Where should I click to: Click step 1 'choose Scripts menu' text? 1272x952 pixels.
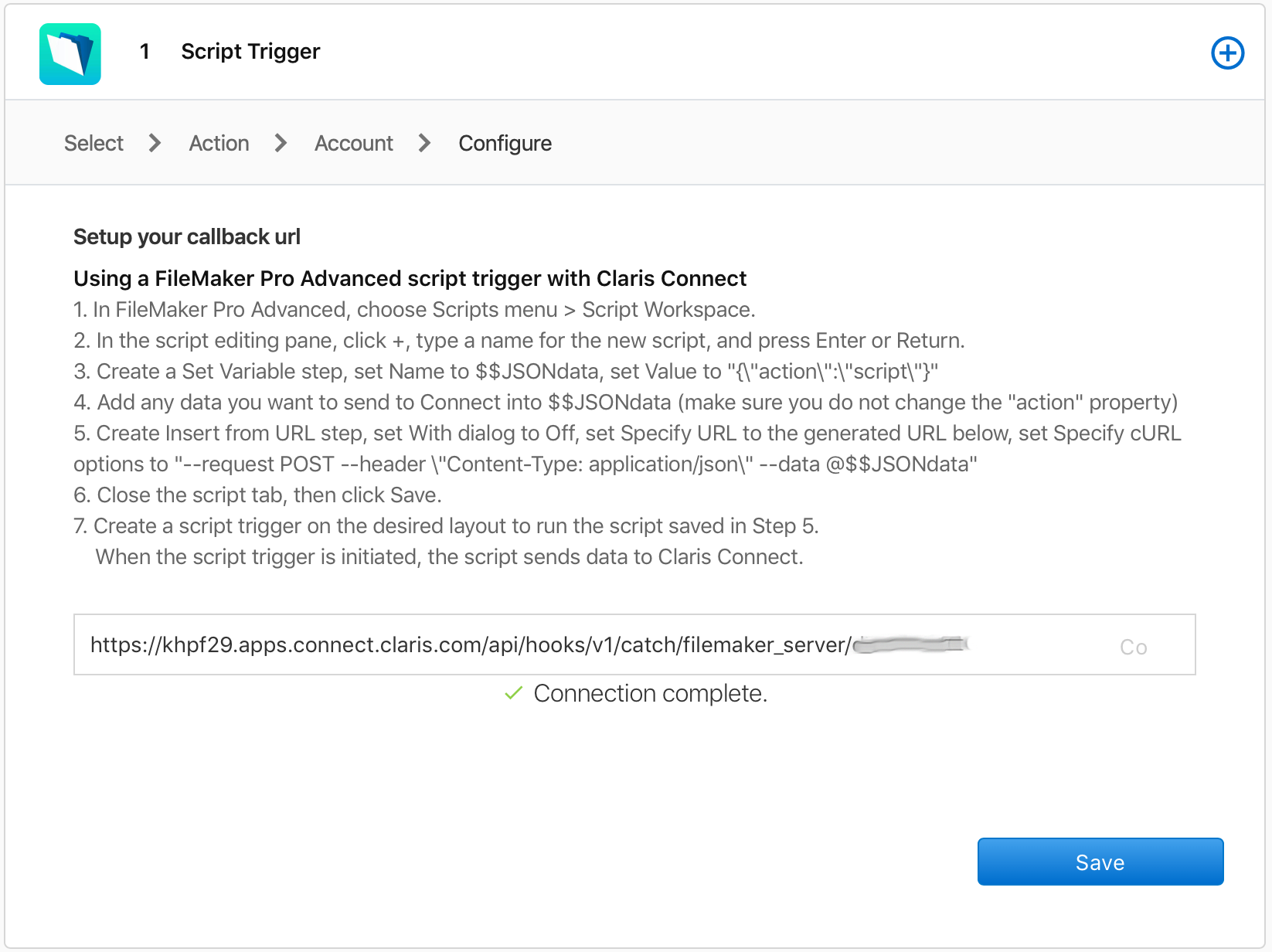pyautogui.click(x=414, y=309)
